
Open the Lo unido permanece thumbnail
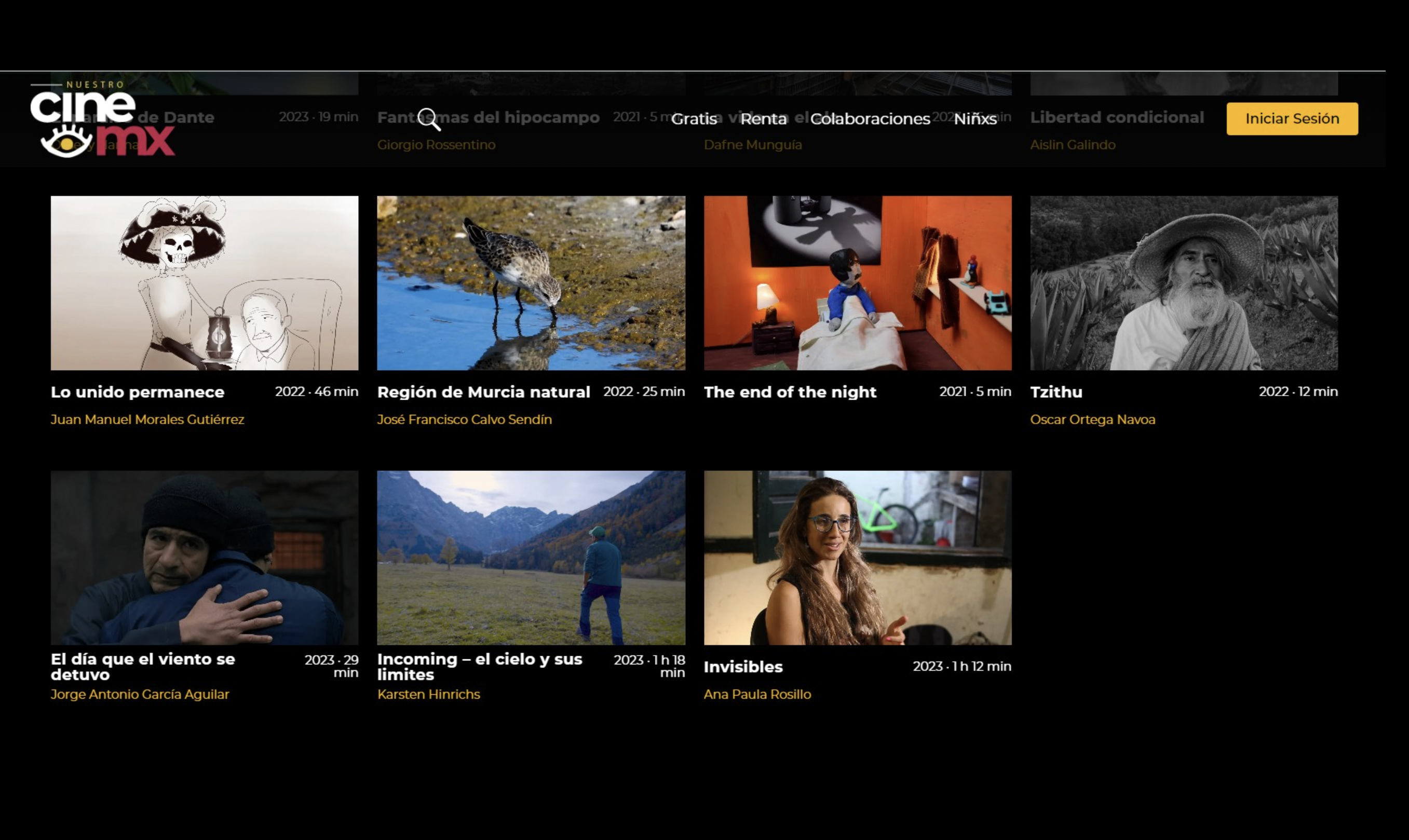[204, 283]
